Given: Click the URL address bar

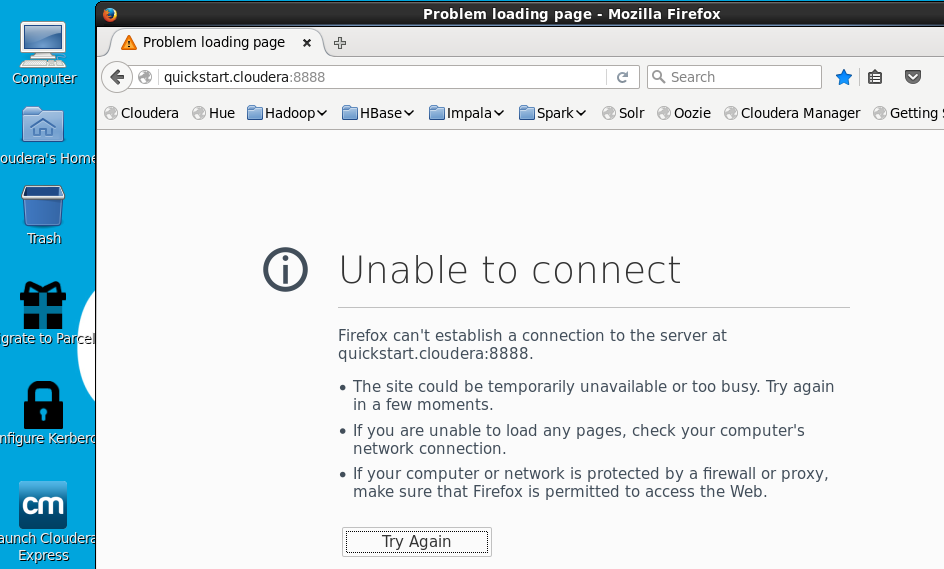Looking at the screenshot, I should pyautogui.click(x=382, y=77).
